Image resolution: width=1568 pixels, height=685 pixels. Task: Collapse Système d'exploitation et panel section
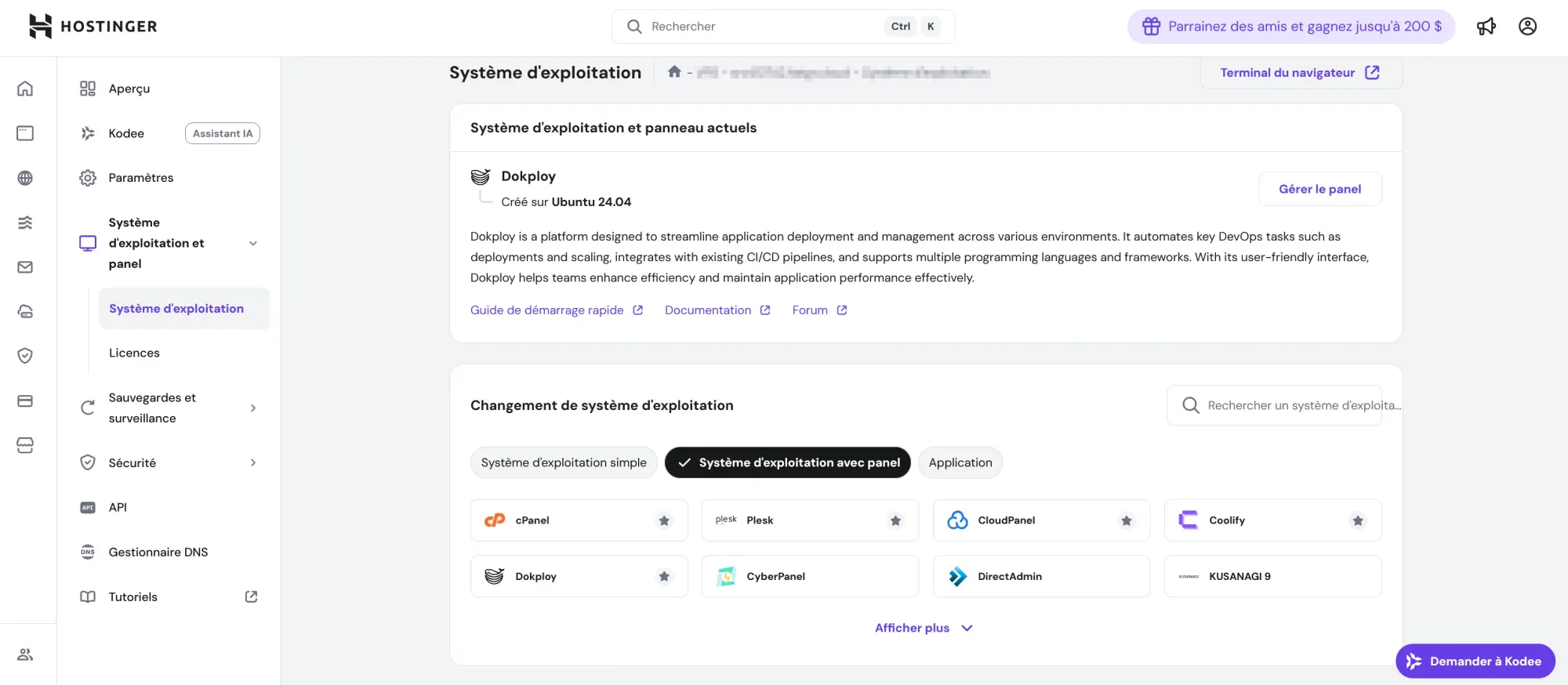point(253,243)
